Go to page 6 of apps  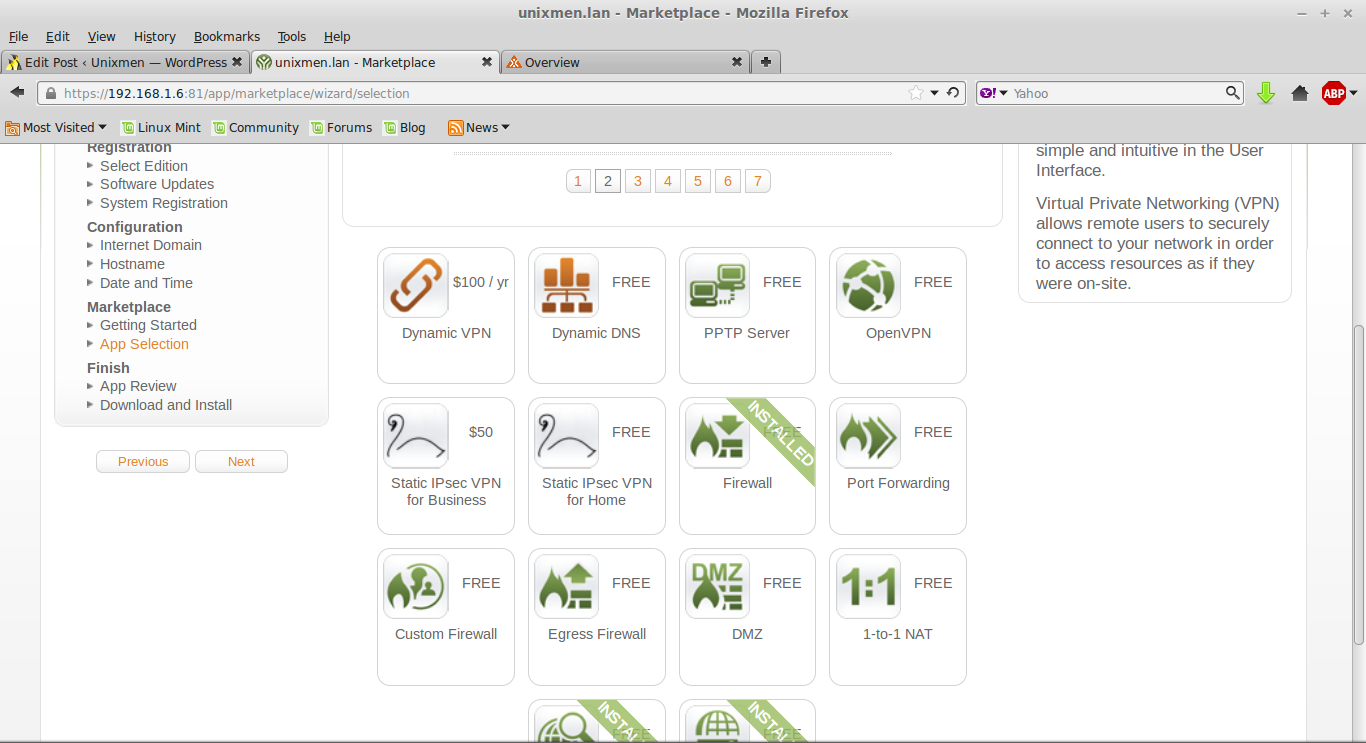point(728,181)
